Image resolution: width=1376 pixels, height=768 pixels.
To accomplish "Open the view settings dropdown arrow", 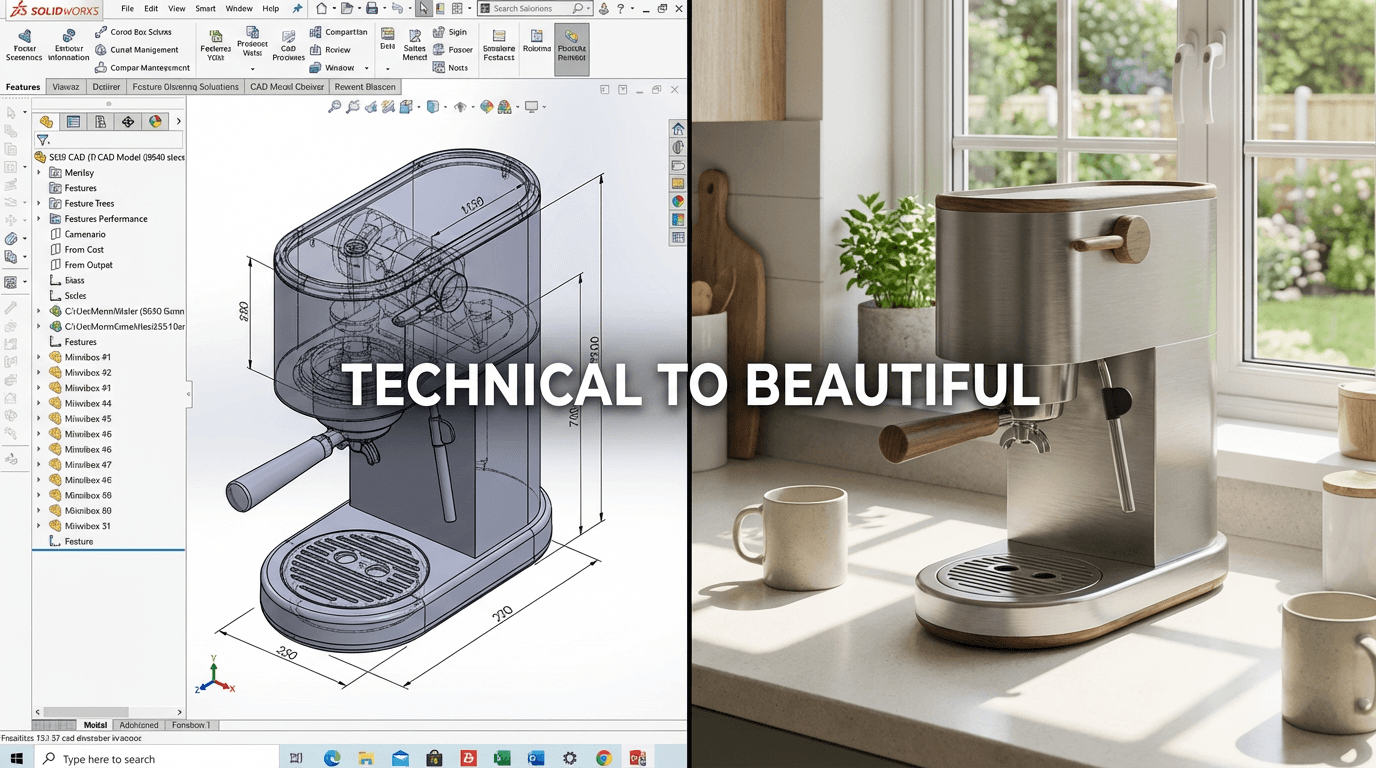I will 544,106.
